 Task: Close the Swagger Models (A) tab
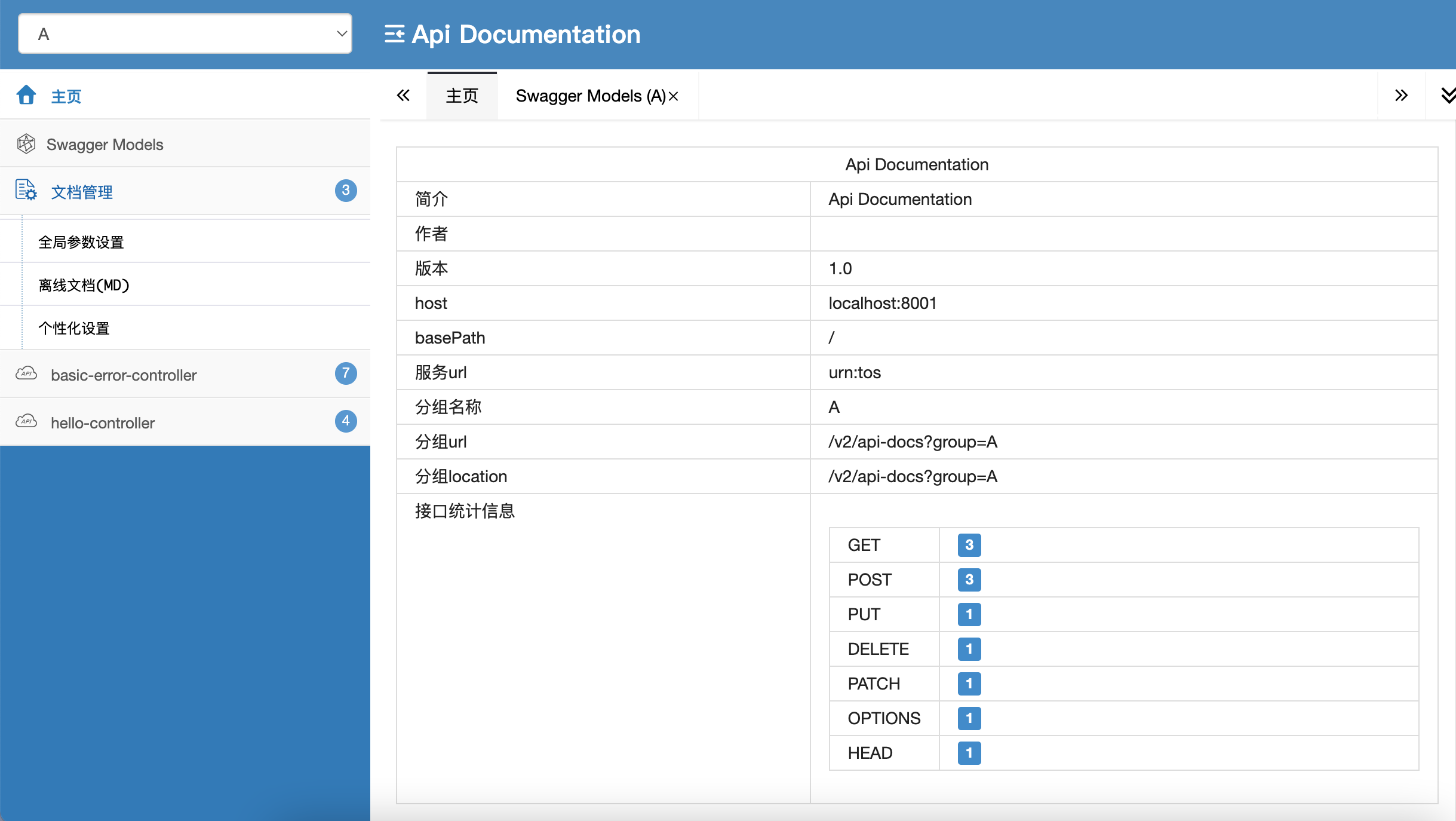674,96
